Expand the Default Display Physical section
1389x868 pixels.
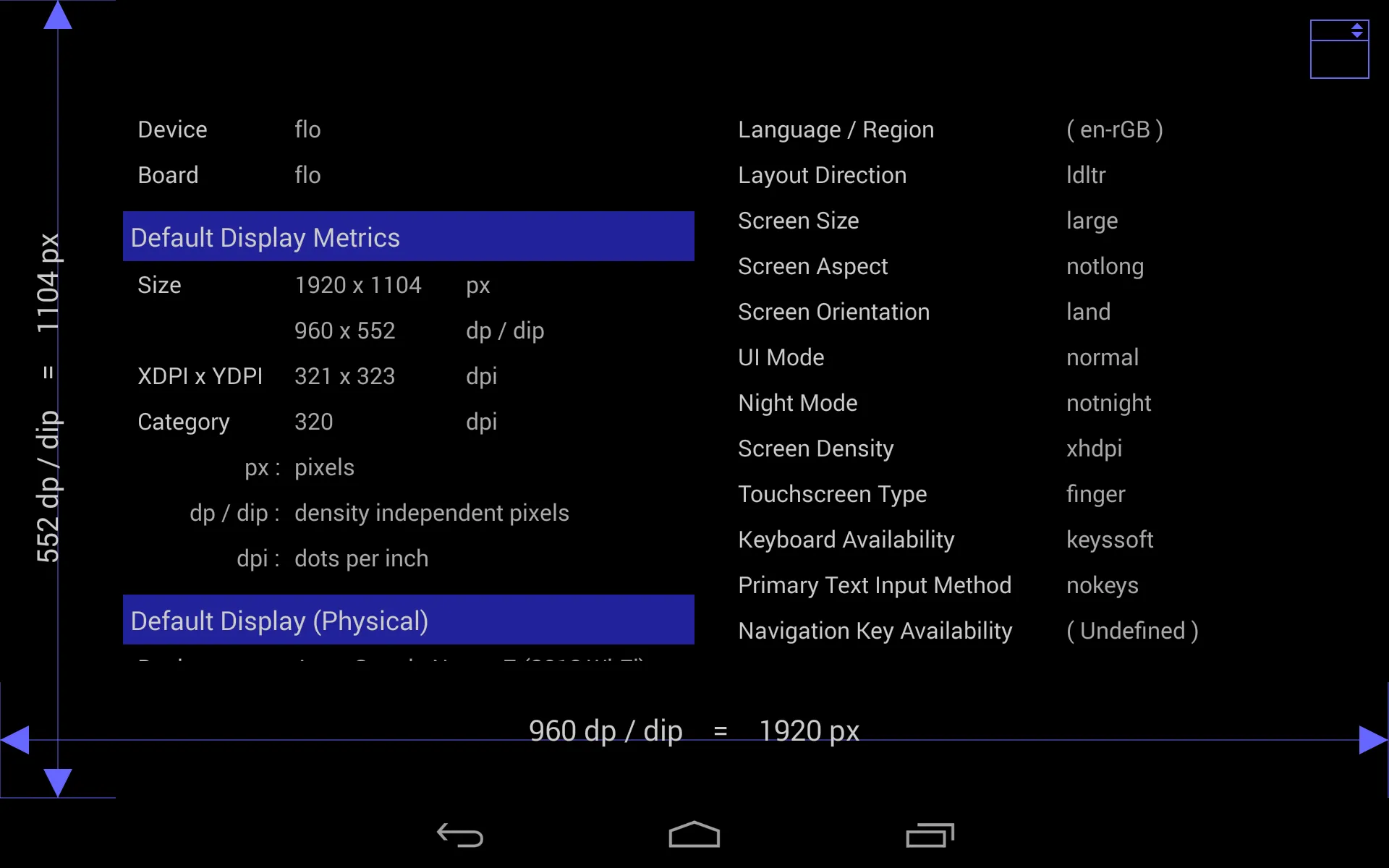(408, 620)
